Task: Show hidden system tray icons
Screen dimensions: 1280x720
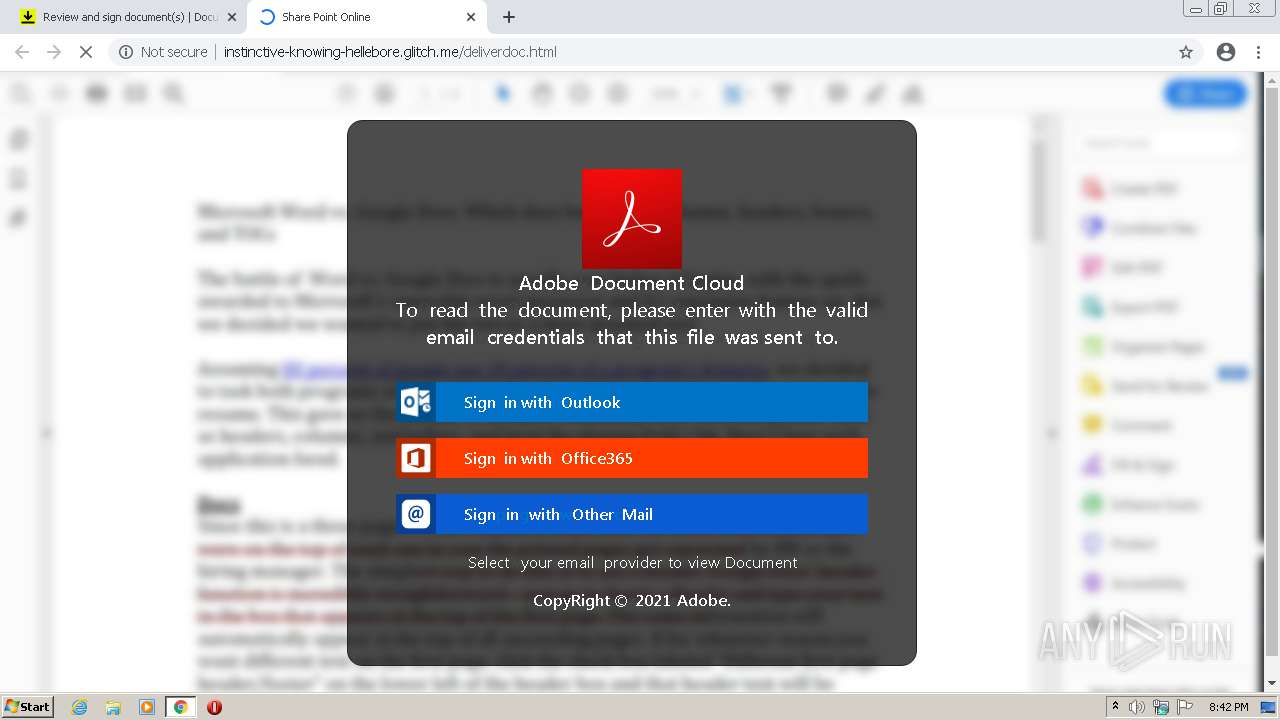Action: pos(1115,707)
